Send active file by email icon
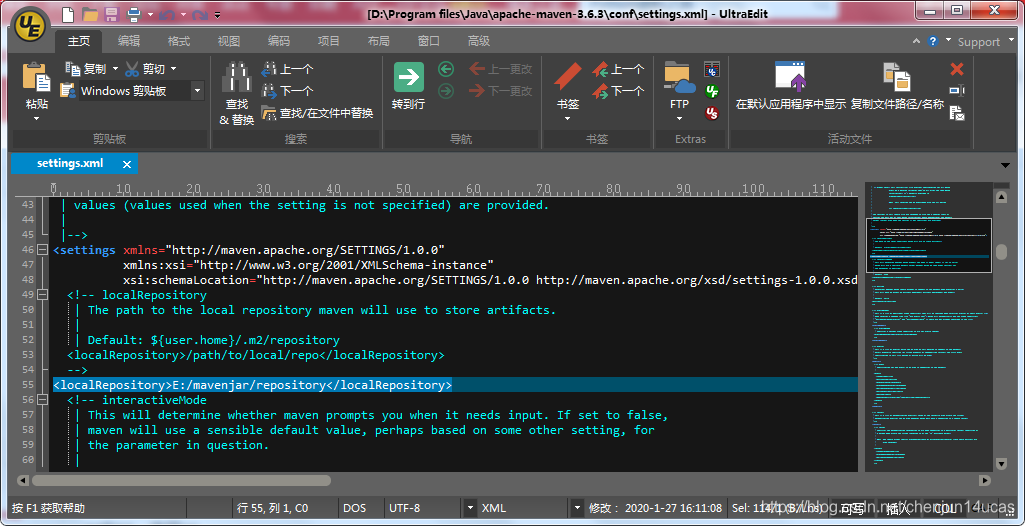This screenshot has height=526, width=1025. point(957,113)
